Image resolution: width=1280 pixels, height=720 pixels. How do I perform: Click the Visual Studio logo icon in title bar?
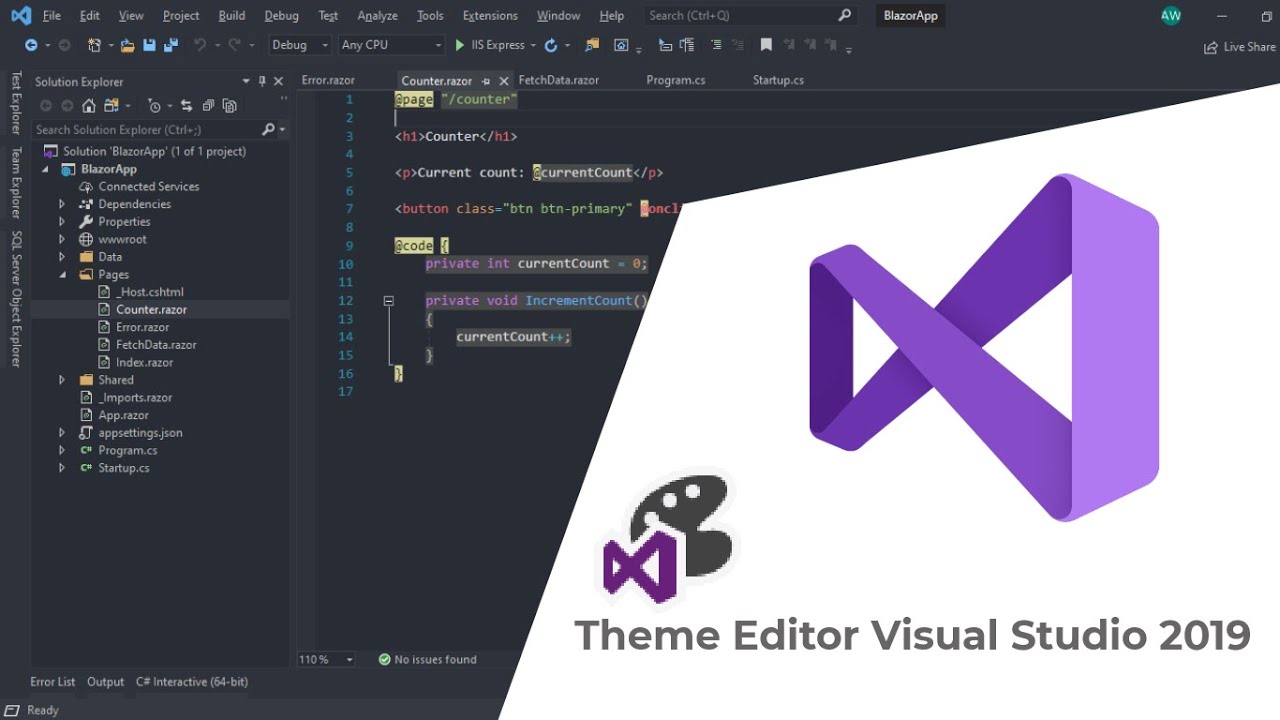click(x=20, y=15)
